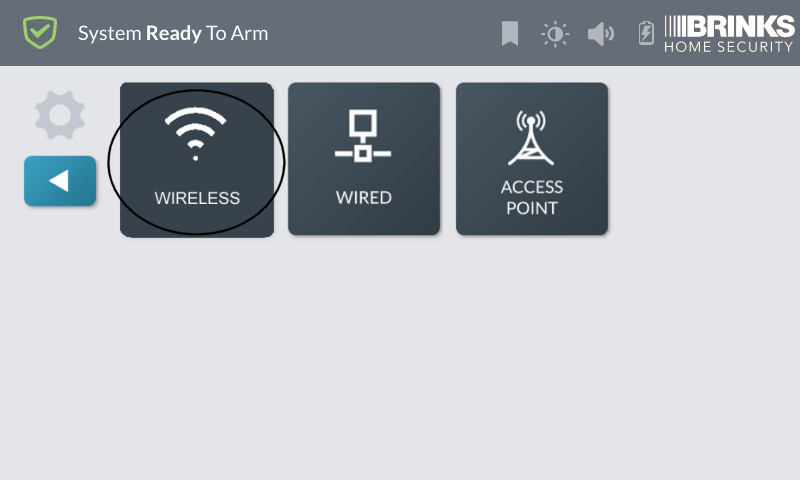Tap the System Ready To Arm status text
The width and height of the screenshot is (800, 480).
pos(173,34)
